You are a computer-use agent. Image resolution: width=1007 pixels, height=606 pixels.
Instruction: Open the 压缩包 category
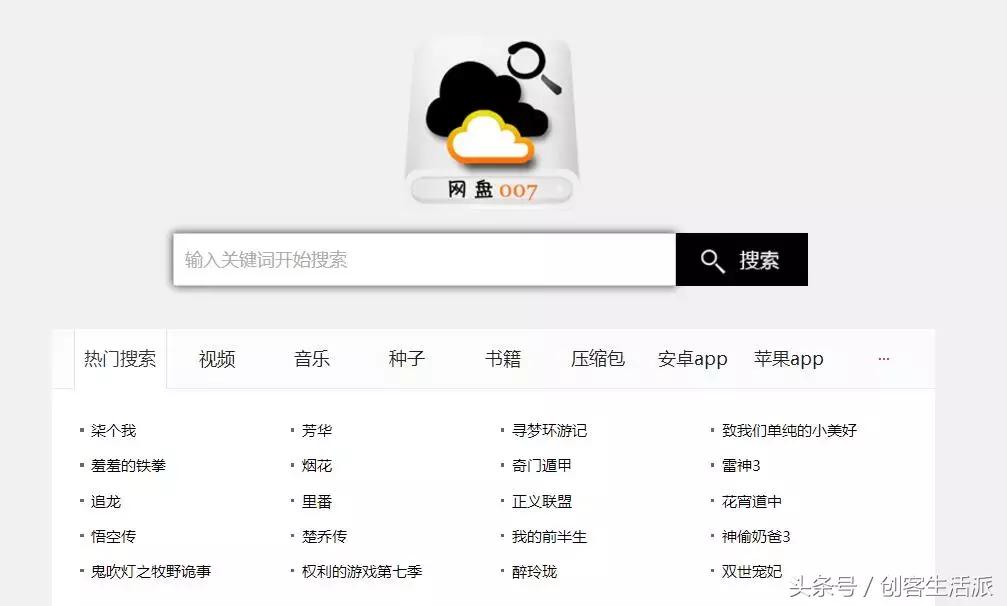click(598, 358)
